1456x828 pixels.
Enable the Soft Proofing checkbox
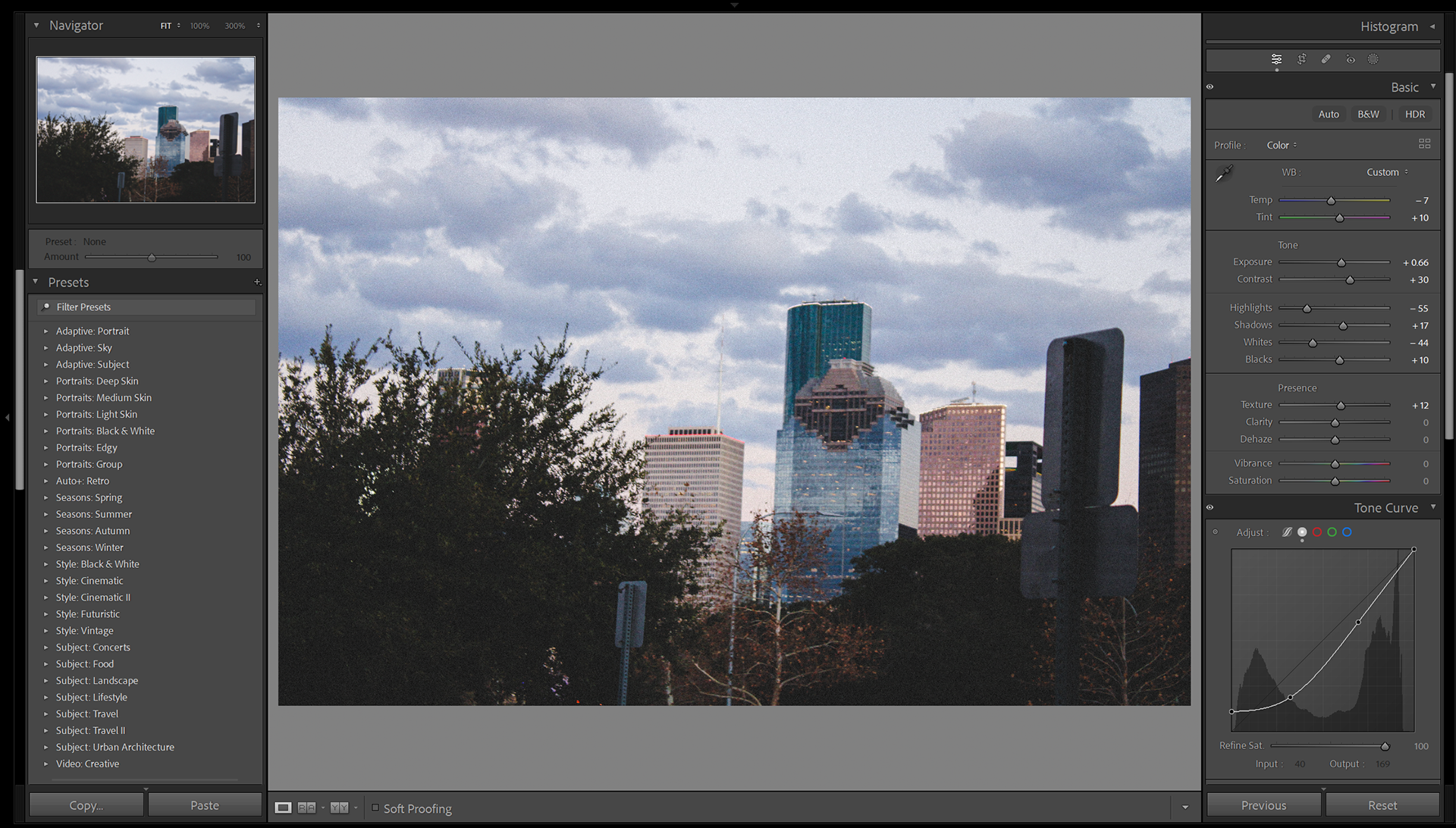tap(375, 808)
